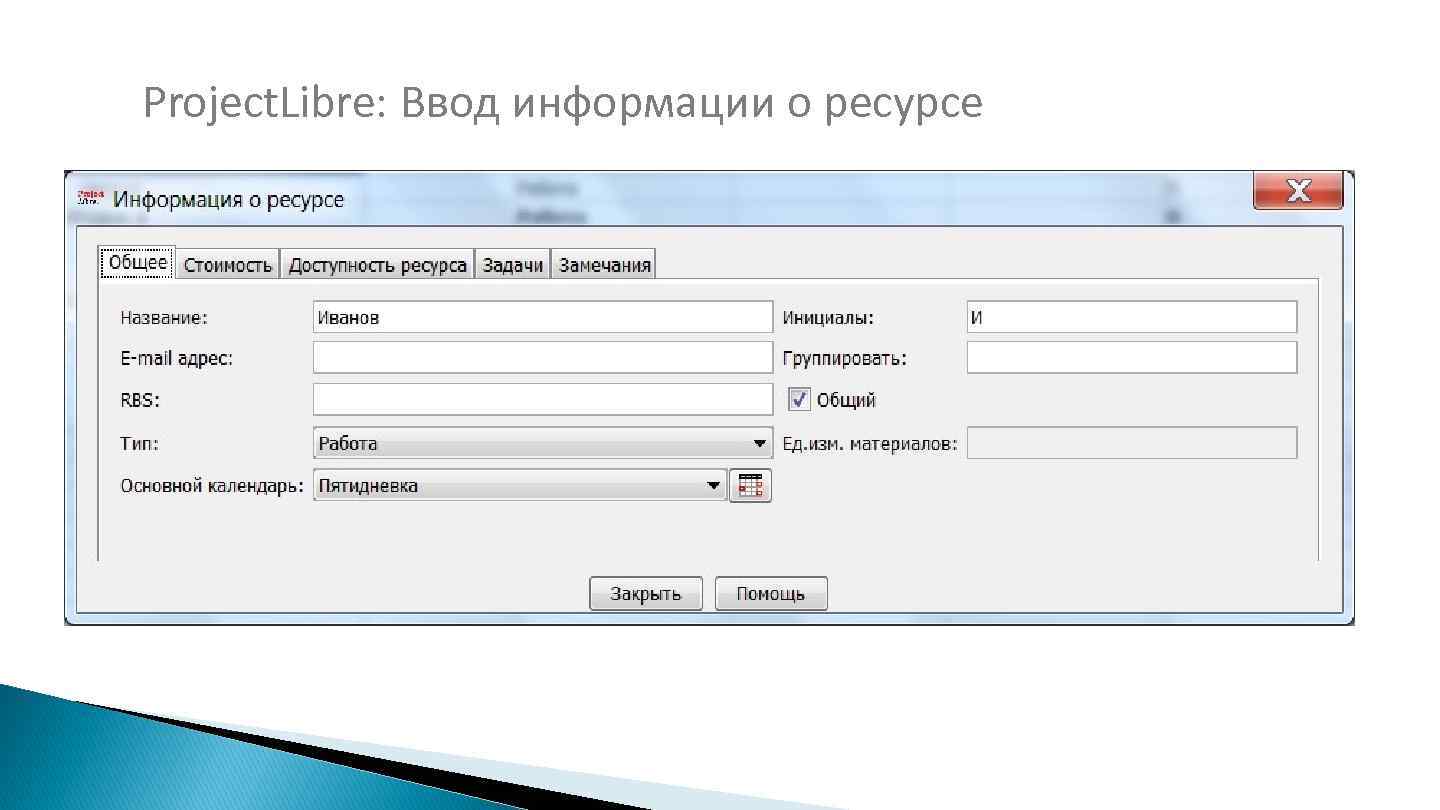This screenshot has height=810, width=1440.
Task: Click the RBS input field
Action: 543,399
